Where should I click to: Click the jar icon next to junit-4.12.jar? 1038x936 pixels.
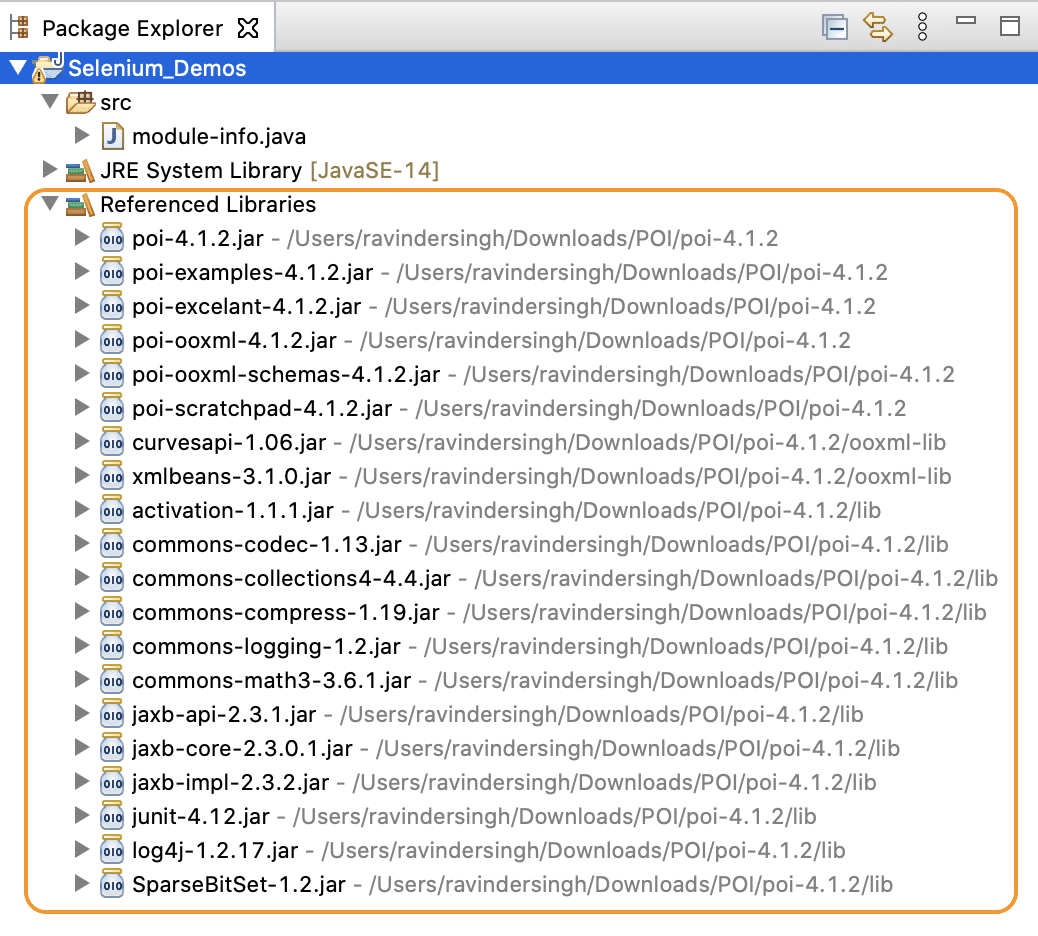pyautogui.click(x=111, y=816)
